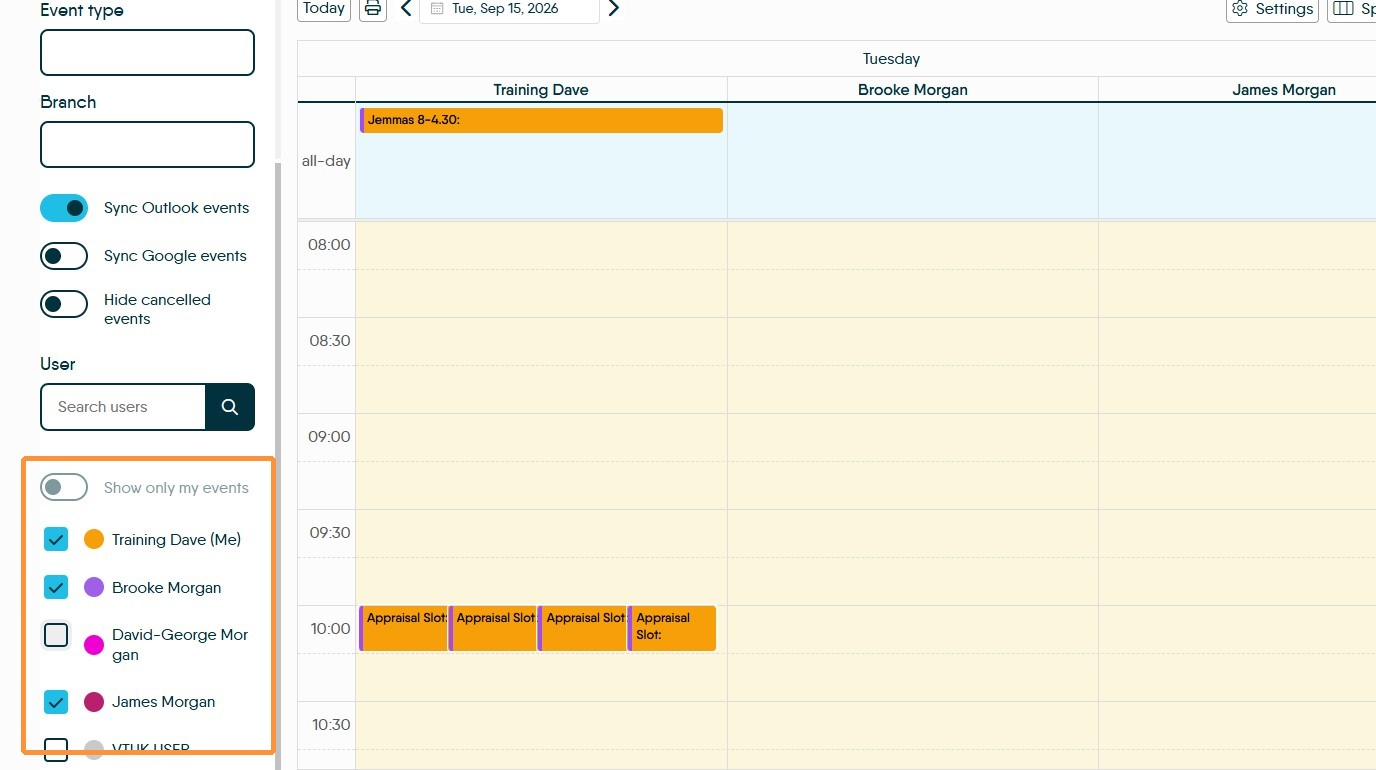Click Training Dave orange color dot
The width and height of the screenshot is (1376, 770).
click(x=94, y=539)
